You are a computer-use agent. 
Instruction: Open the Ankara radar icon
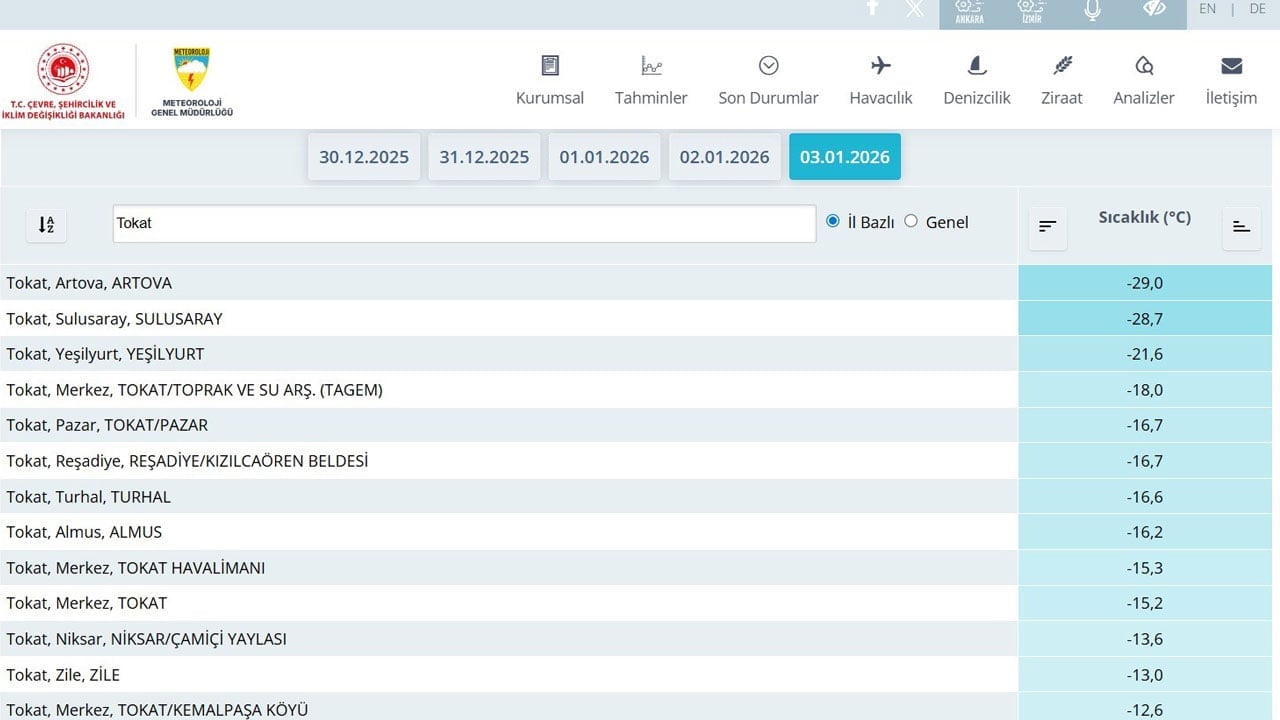[x=969, y=12]
